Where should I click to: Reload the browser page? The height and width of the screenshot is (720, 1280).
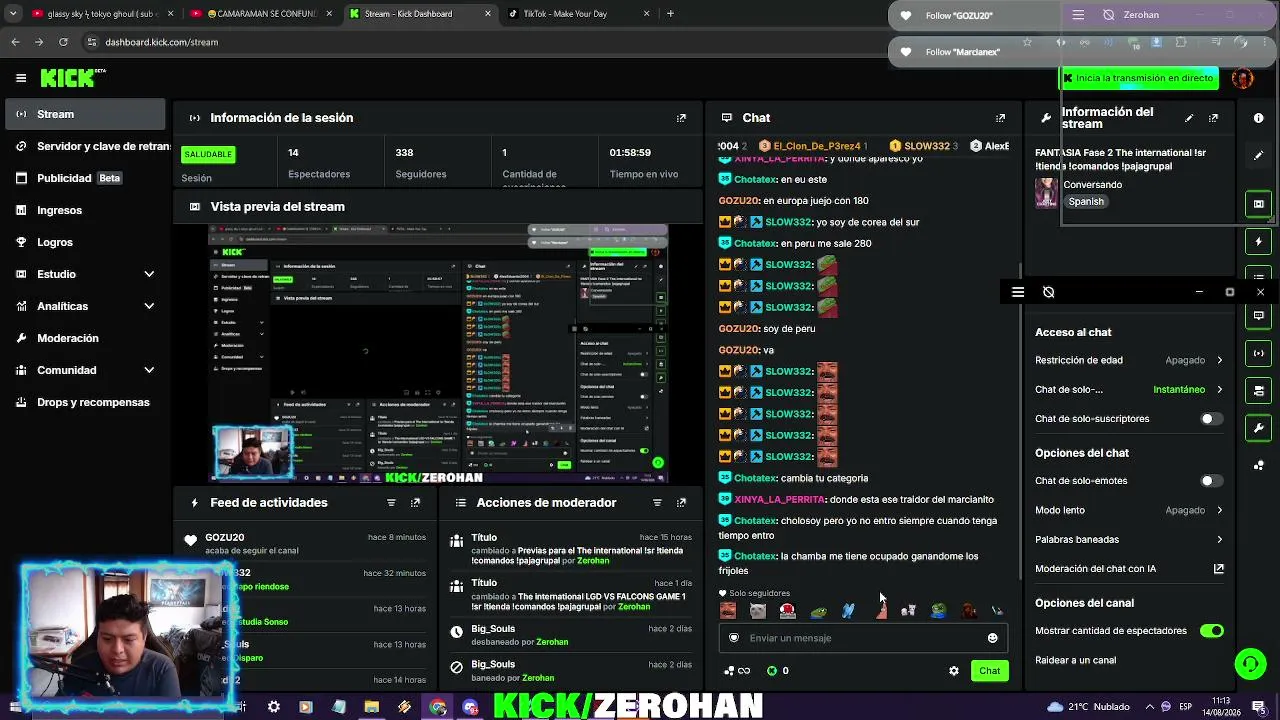point(63,42)
